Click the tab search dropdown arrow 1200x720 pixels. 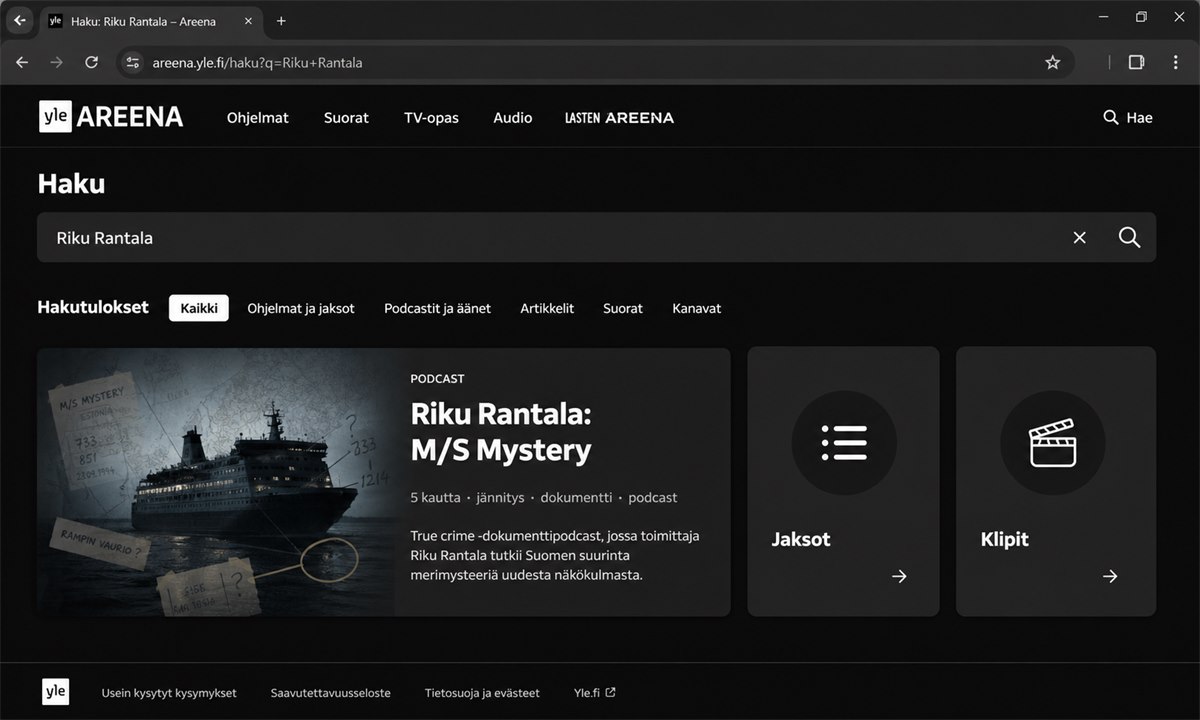coord(20,20)
